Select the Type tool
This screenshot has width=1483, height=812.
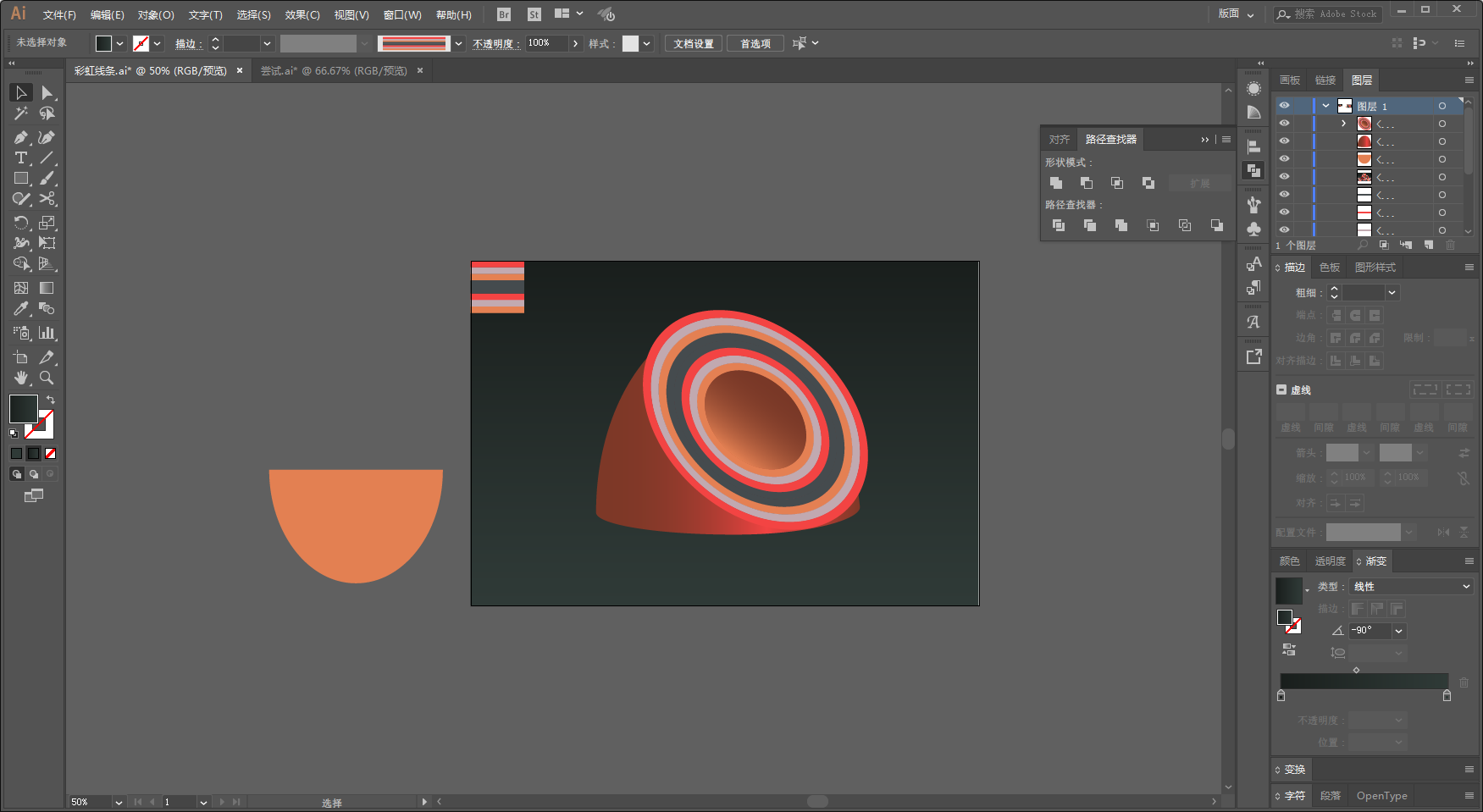point(21,158)
